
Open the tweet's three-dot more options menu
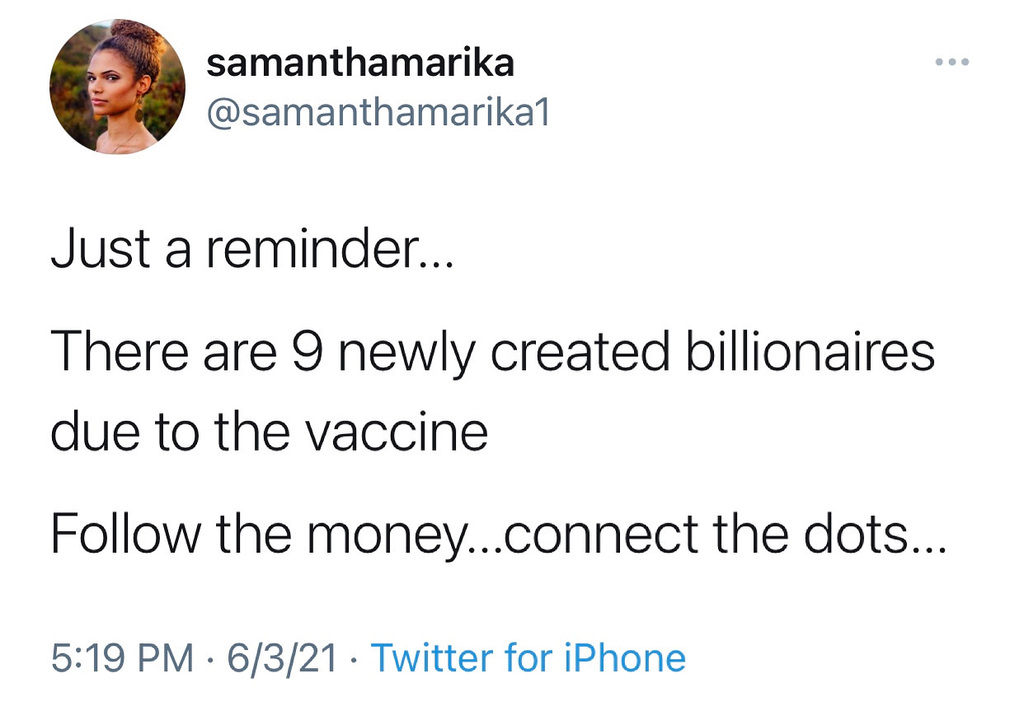coord(952,62)
